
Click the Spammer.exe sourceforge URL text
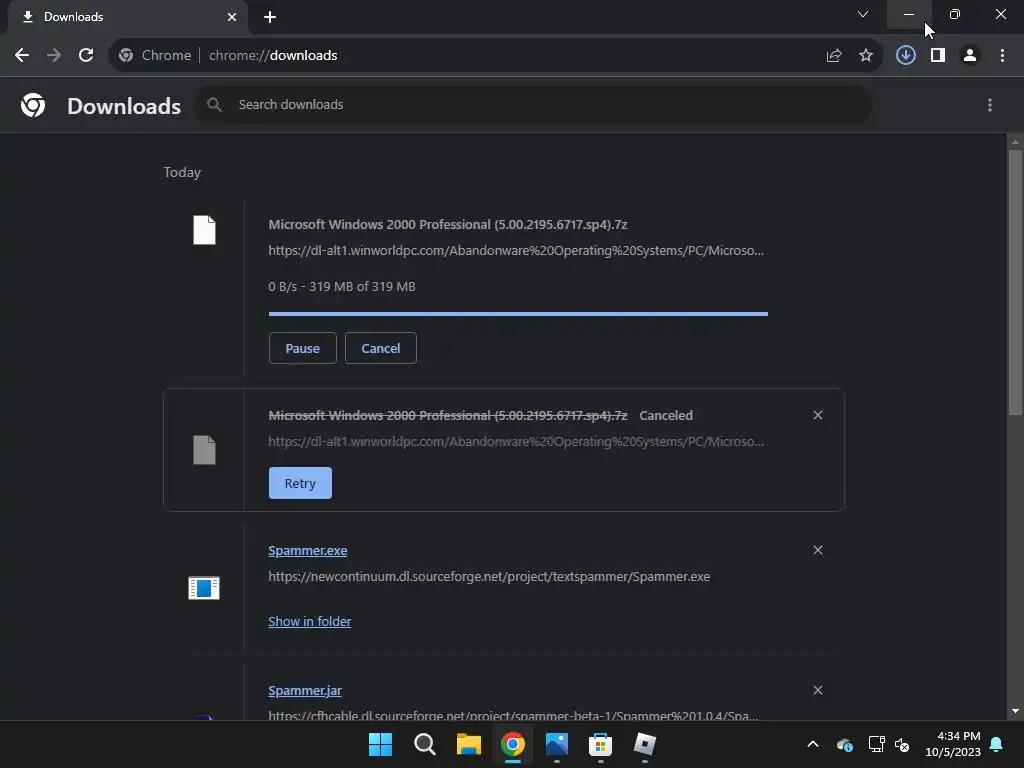tap(489, 577)
